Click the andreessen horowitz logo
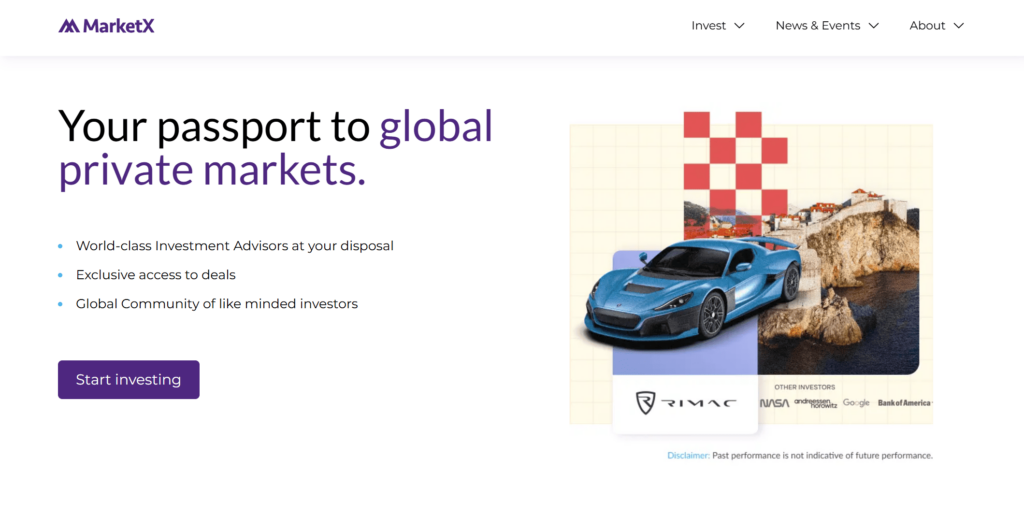The height and width of the screenshot is (529, 1024). [815, 403]
